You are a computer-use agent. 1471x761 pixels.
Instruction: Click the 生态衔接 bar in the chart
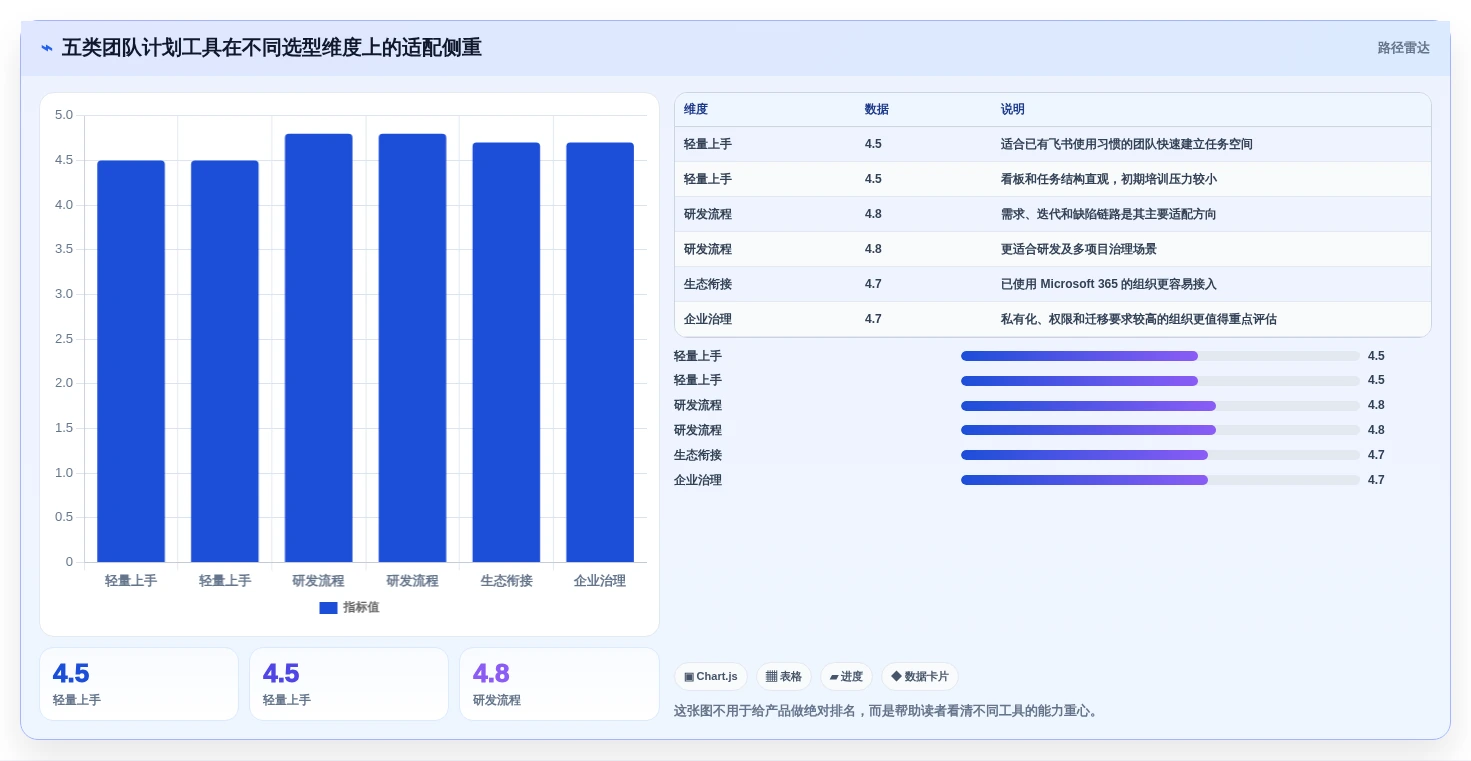pyautogui.click(x=506, y=352)
